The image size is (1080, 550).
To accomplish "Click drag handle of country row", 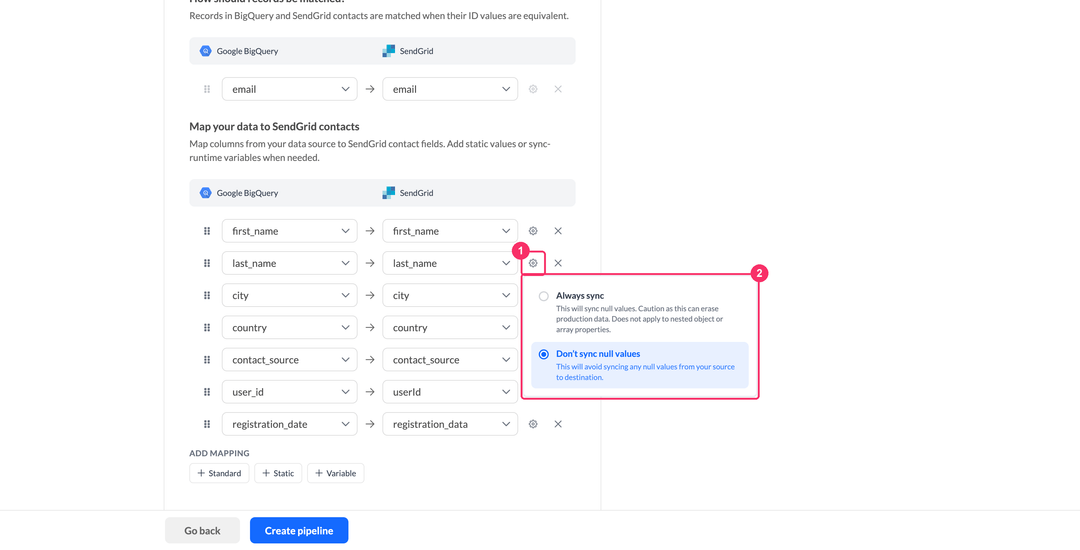I will pos(207,328).
